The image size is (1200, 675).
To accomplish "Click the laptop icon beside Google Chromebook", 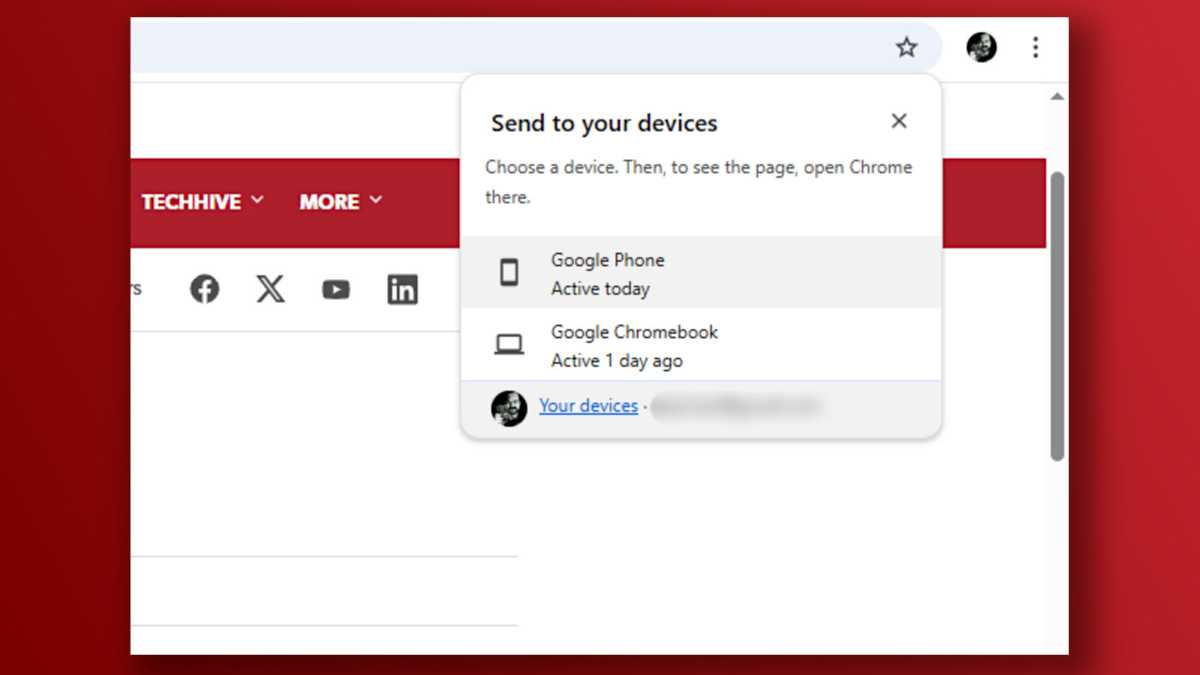I will tap(510, 344).
